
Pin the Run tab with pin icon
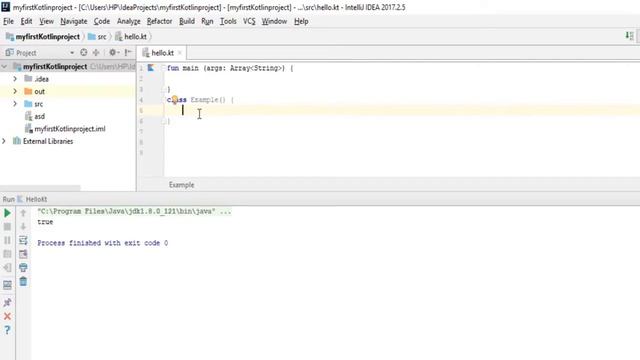[7, 302]
